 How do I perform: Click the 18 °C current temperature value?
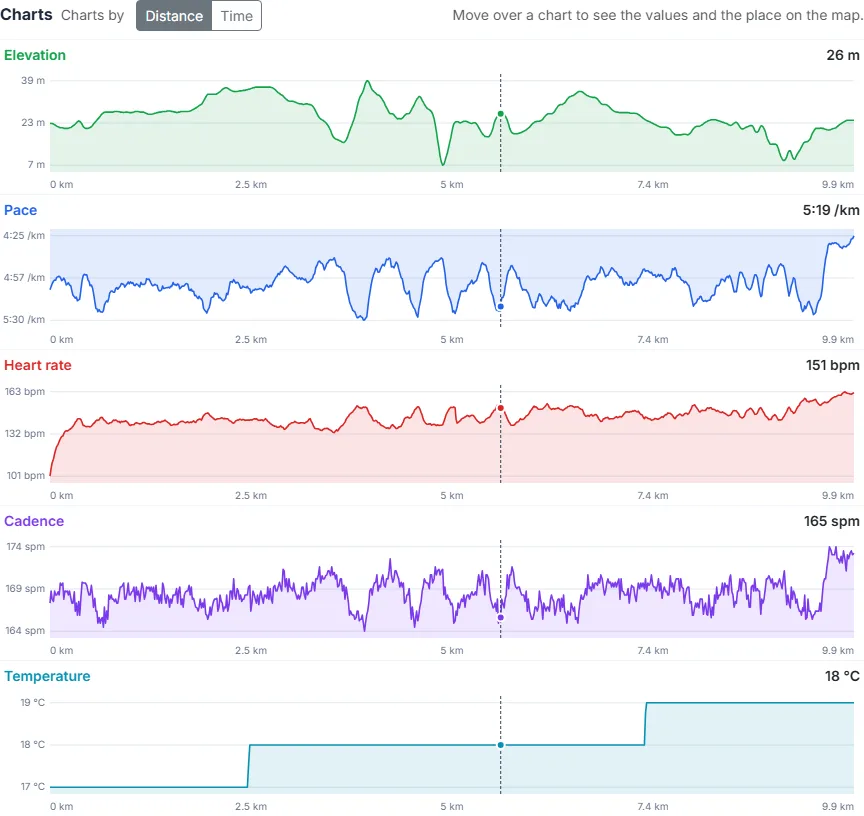(841, 676)
